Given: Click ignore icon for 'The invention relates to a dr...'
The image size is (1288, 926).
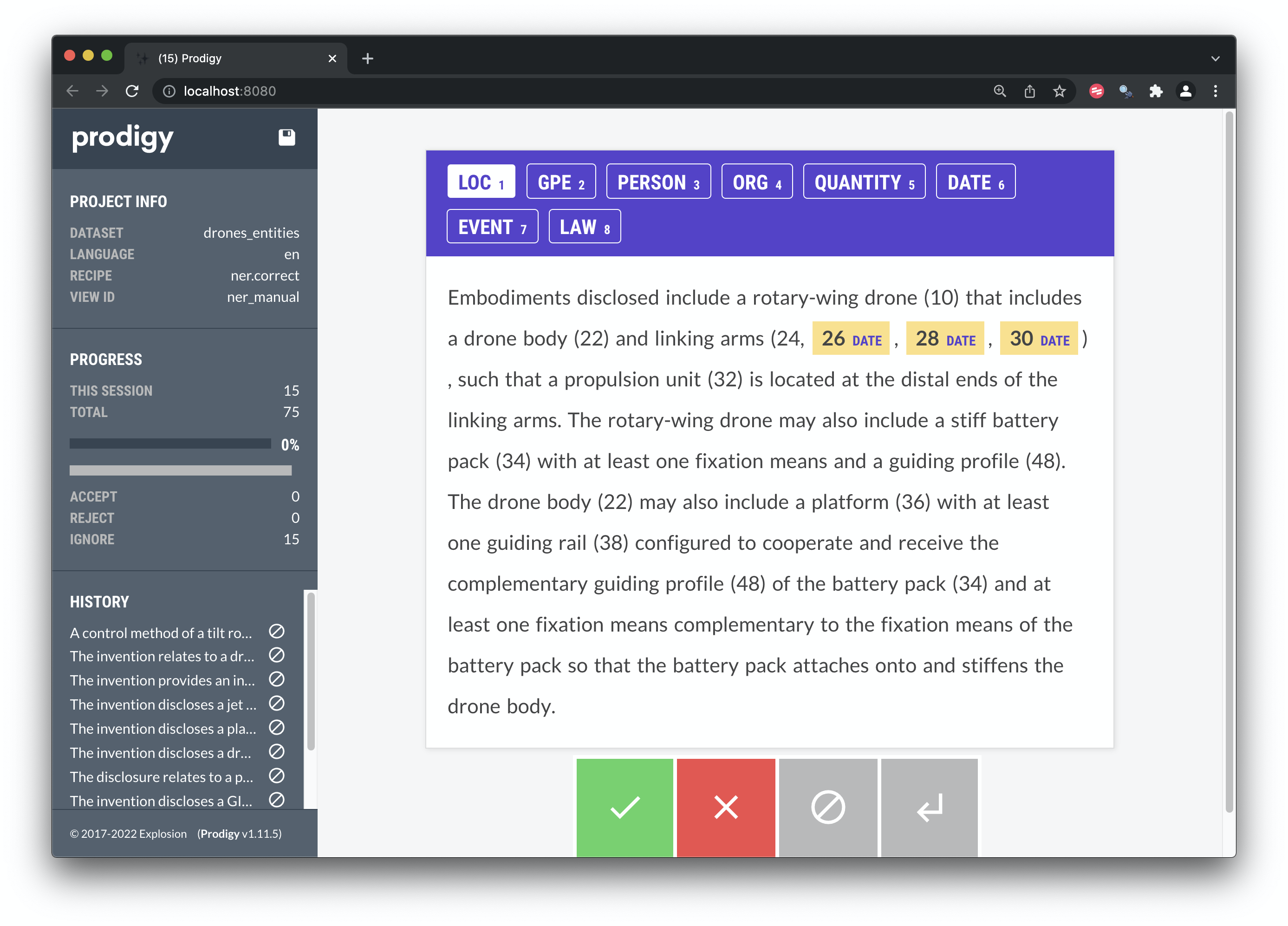Looking at the screenshot, I should click(277, 655).
